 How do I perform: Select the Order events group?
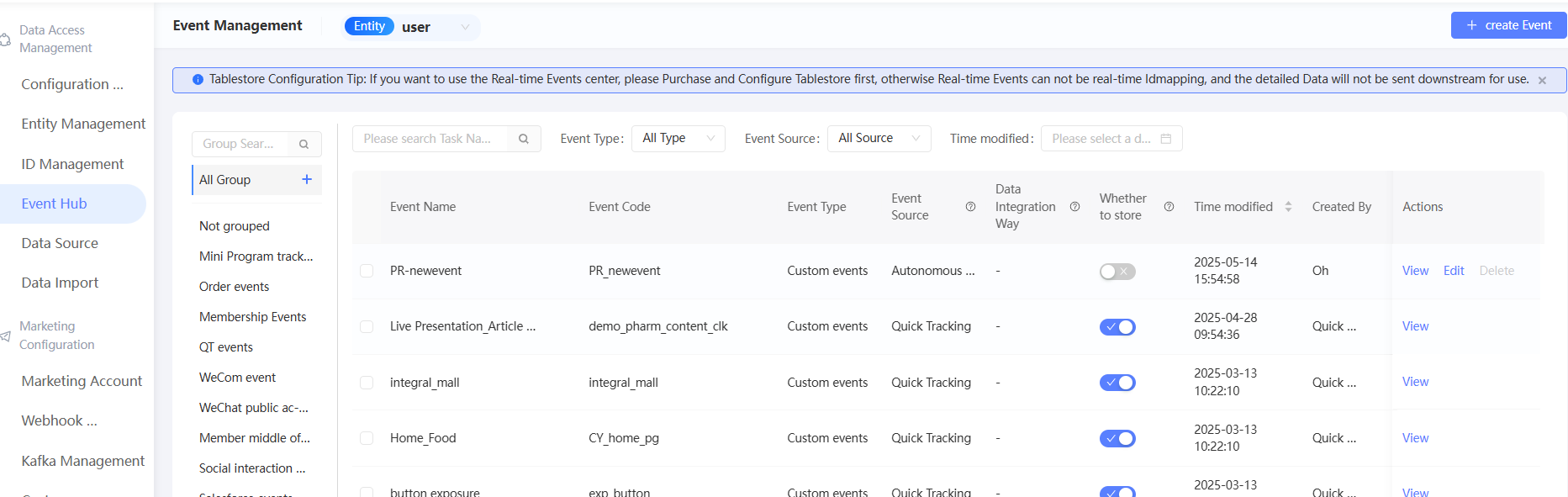(234, 287)
